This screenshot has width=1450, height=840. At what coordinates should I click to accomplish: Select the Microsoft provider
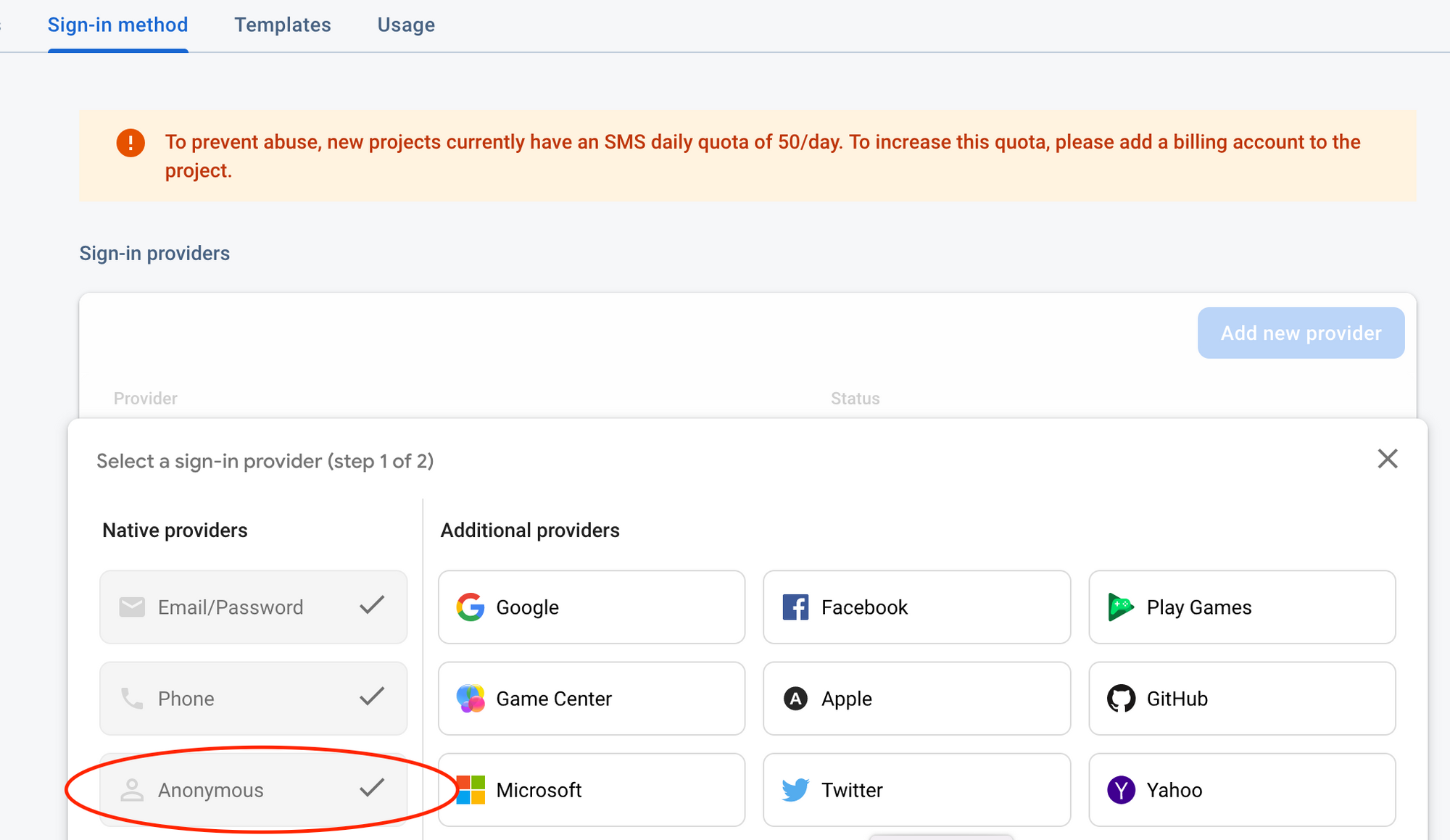tap(591, 789)
